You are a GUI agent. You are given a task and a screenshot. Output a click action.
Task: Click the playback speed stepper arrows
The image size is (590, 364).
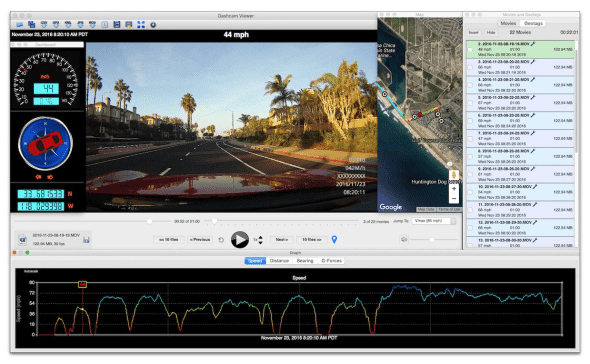coord(260,240)
